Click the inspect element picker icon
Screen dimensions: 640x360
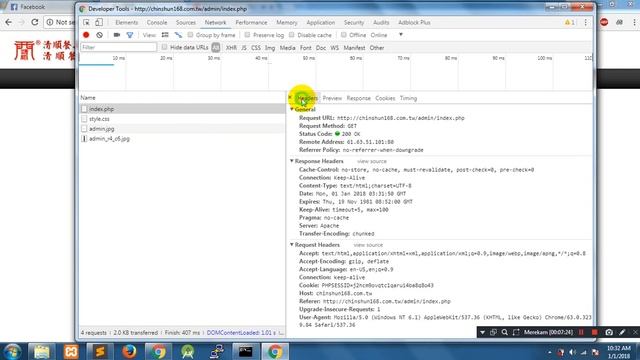click(x=87, y=22)
